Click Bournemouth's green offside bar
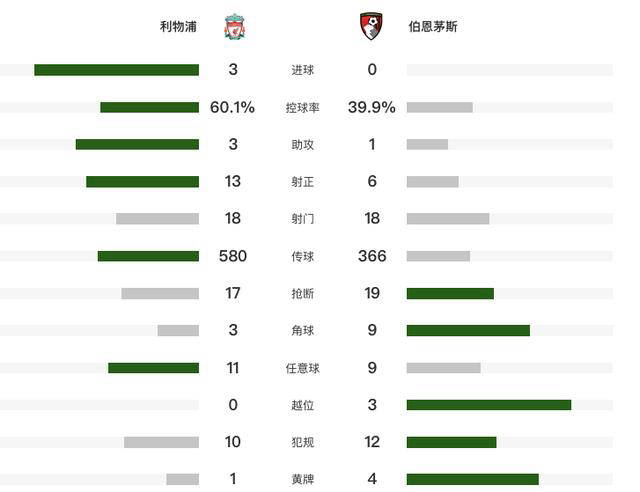Viewport: 640px width, 492px height. pos(489,405)
